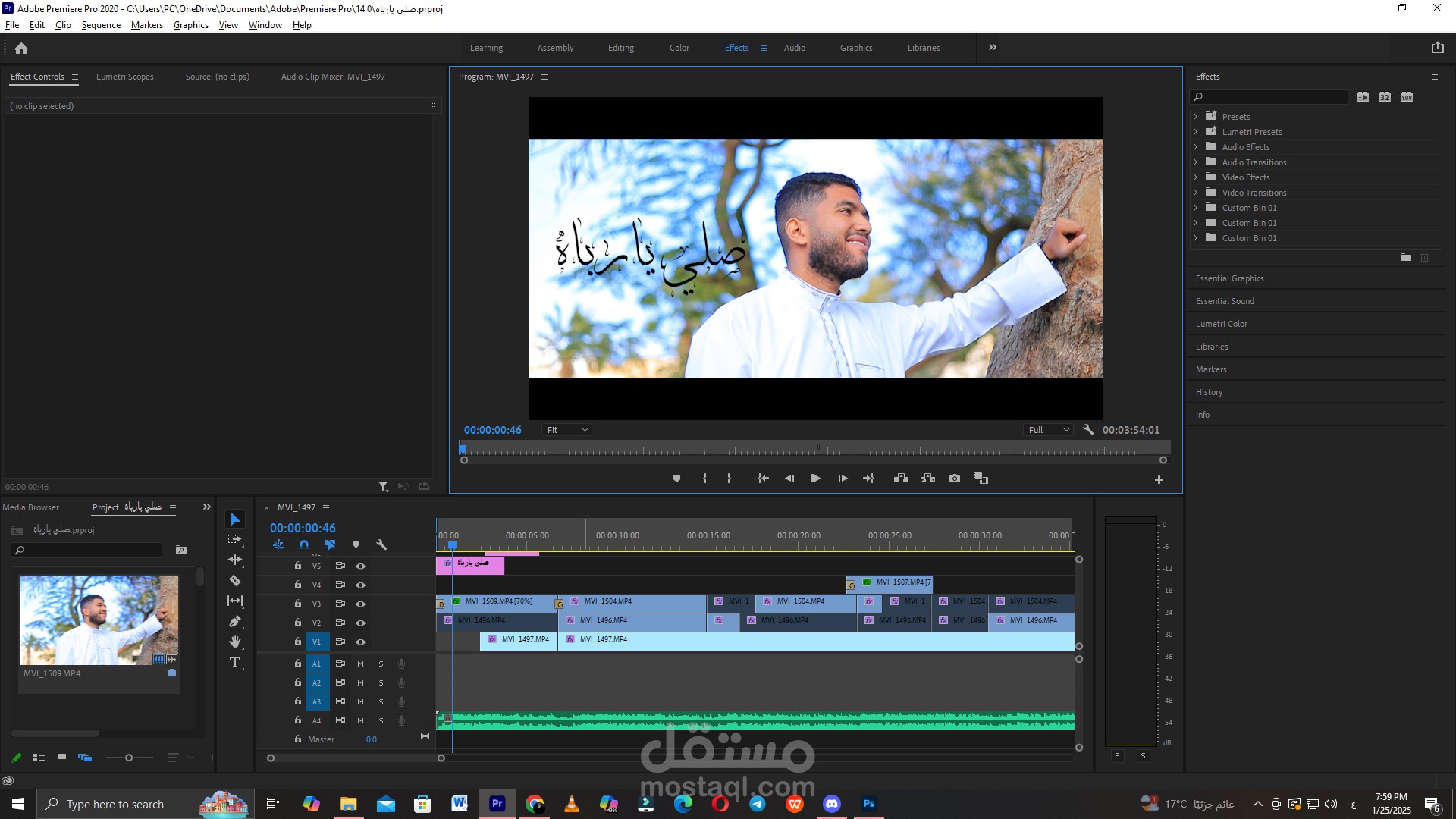Click the Accelerated Effects filter icon
Viewport: 1456px width, 819px height.
[1363, 97]
